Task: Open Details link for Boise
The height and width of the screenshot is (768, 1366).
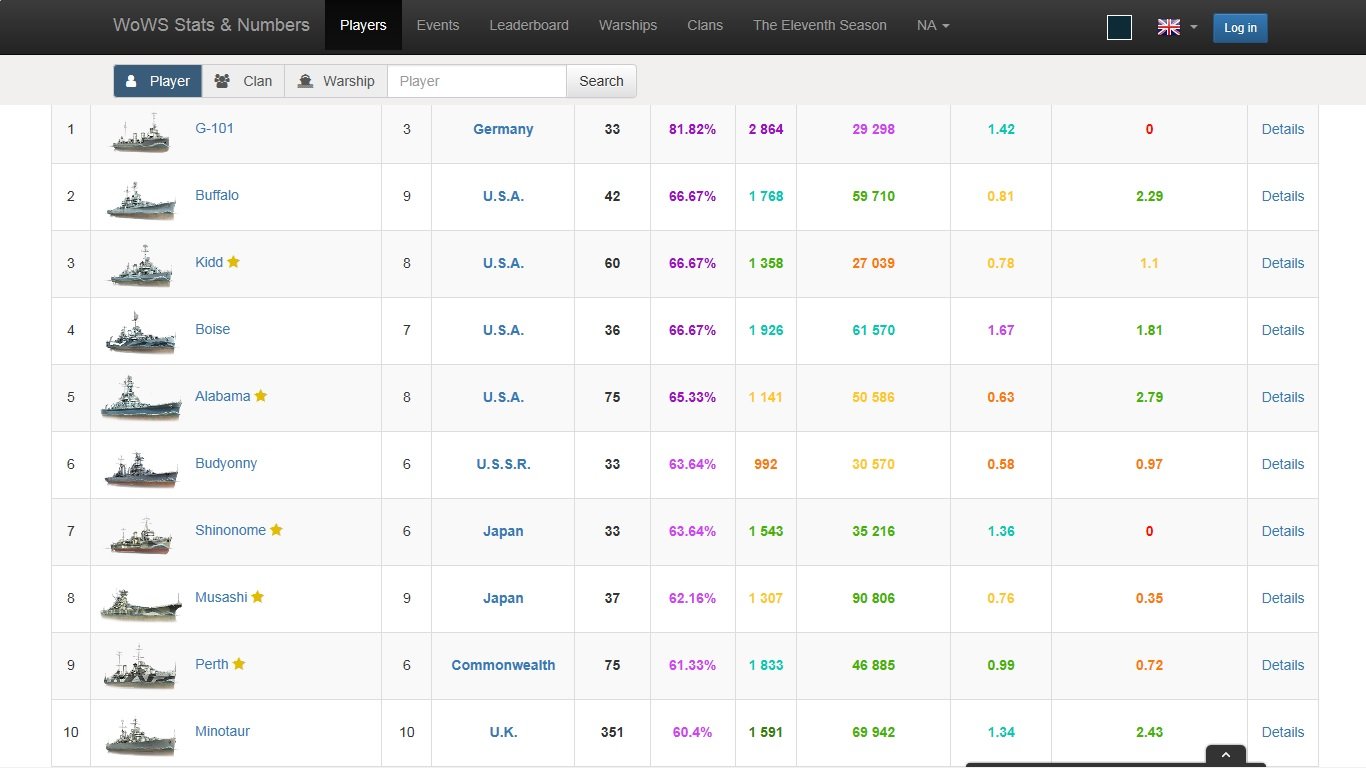Action: coord(1282,330)
